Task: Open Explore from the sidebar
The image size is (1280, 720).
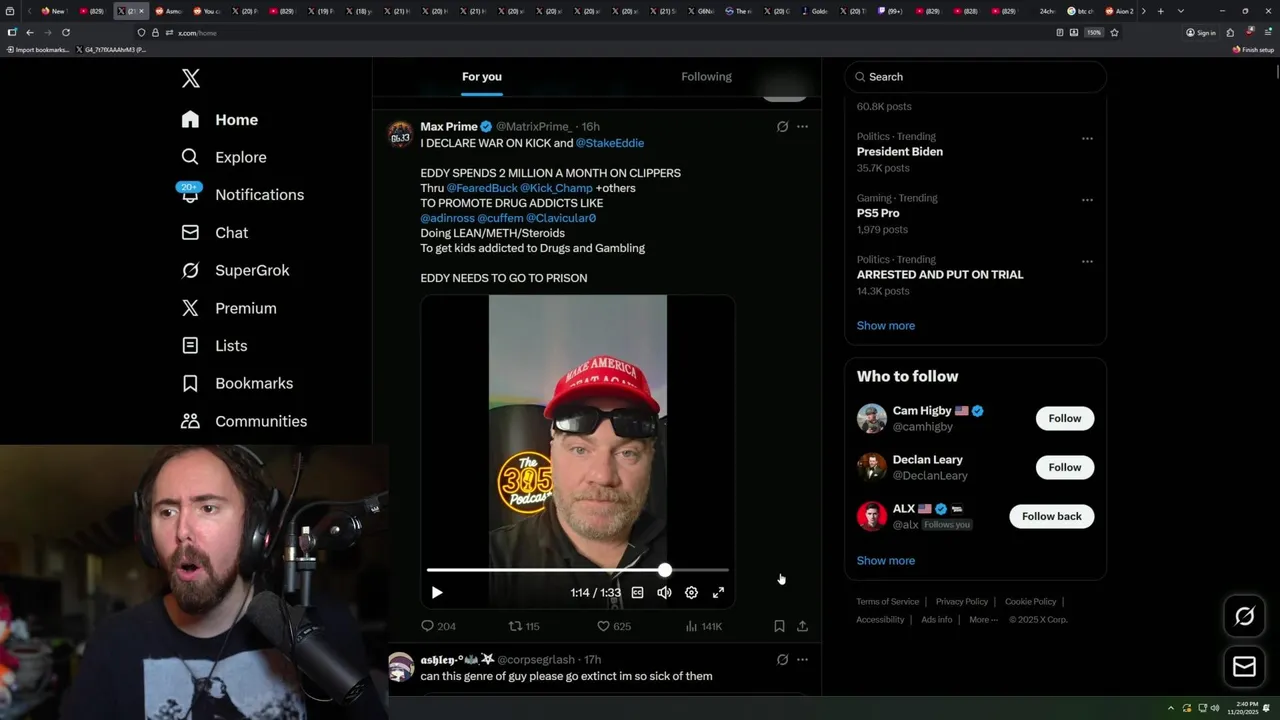Action: pos(223,157)
